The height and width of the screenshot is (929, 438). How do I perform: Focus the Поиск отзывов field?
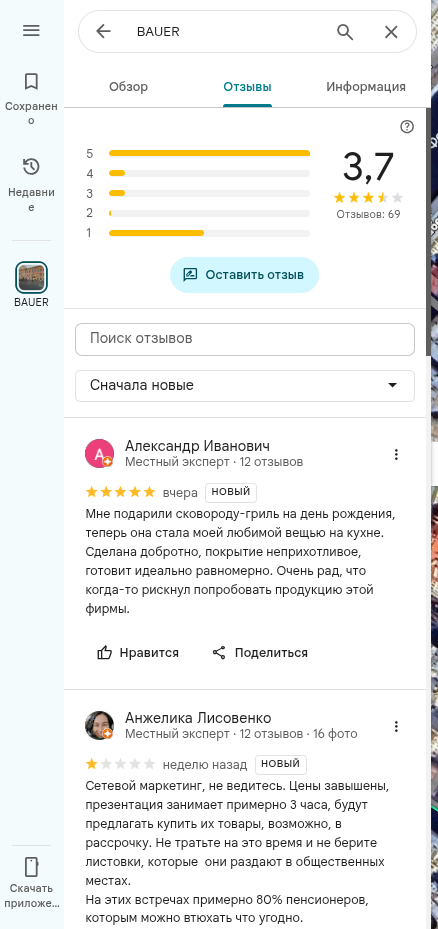[x=245, y=339]
